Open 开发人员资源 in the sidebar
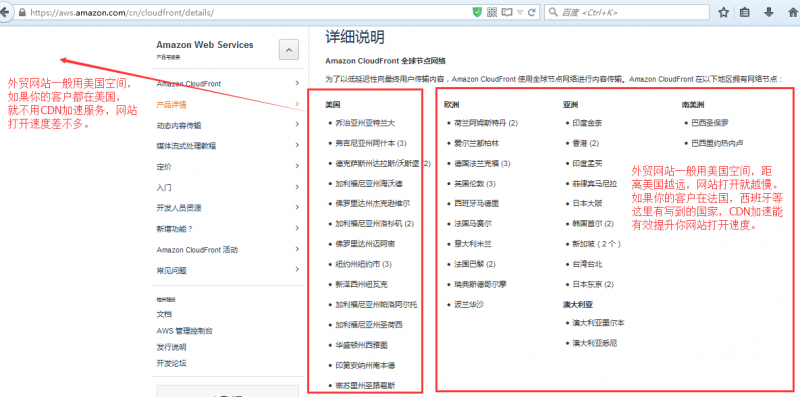This screenshot has height=397, width=800. [x=179, y=208]
